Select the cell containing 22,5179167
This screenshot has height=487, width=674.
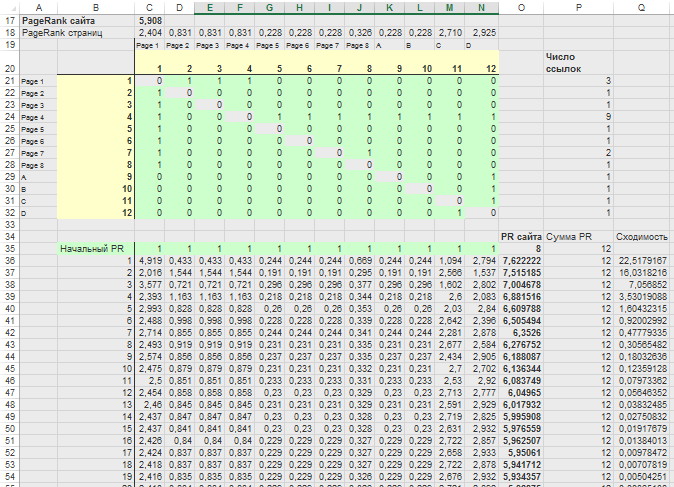point(641,261)
